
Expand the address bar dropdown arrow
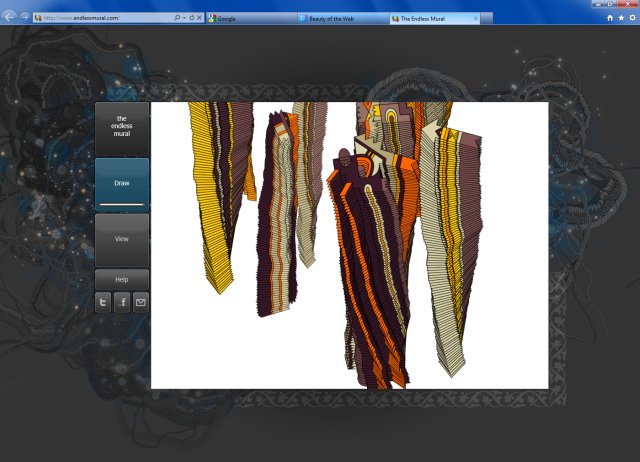tap(184, 18)
